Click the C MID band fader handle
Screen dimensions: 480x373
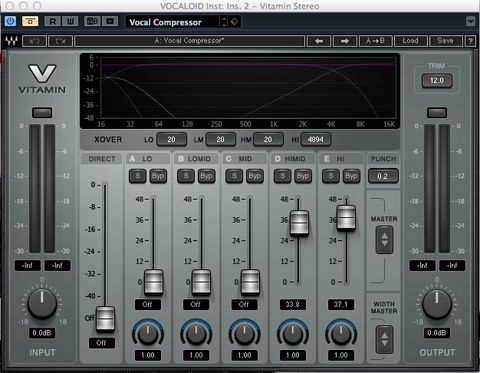250,283
